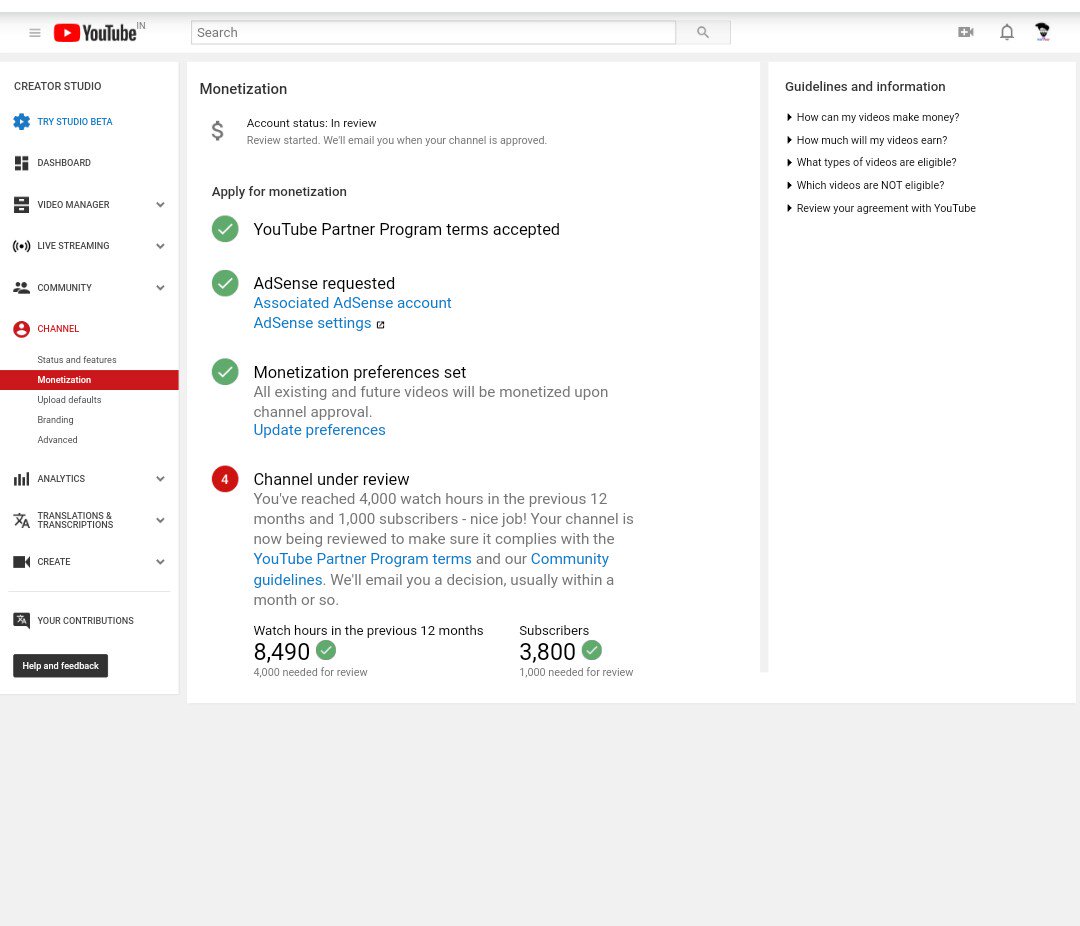1080x926 pixels.
Task: Expand the Analytics chevron
Action: 160,479
